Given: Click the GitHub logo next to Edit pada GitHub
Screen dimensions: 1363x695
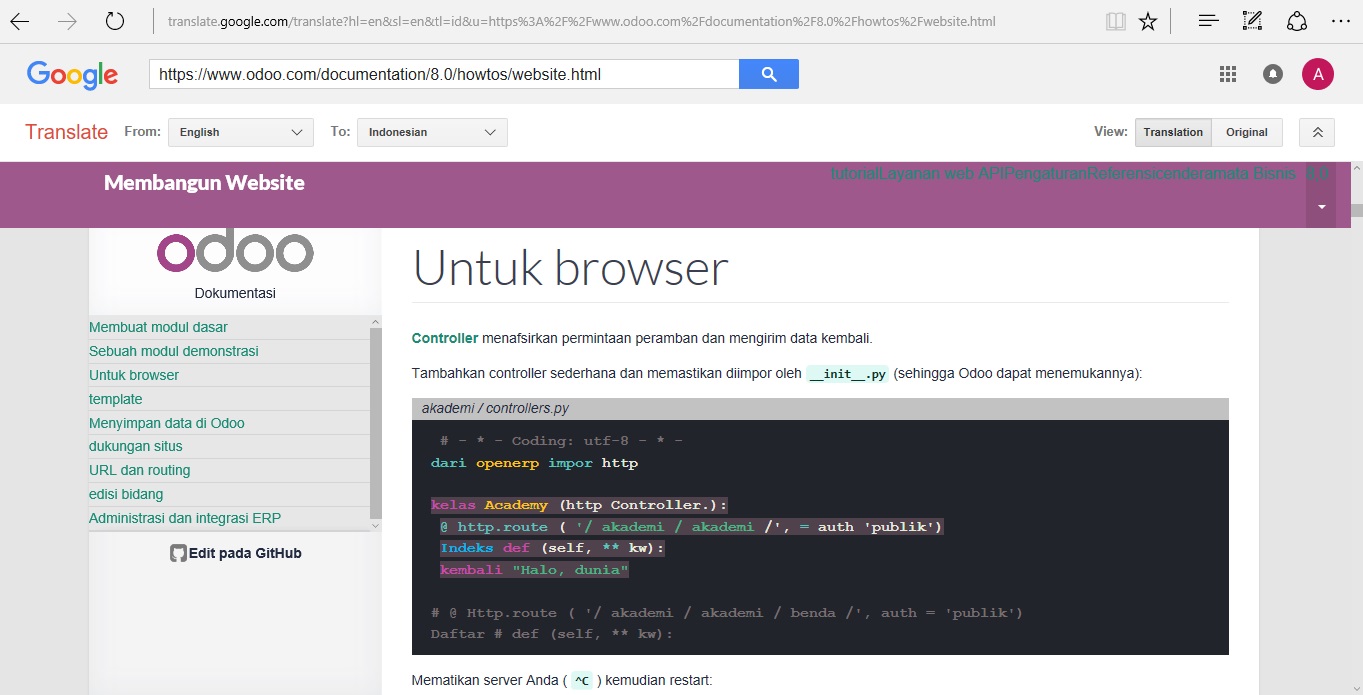Looking at the screenshot, I should [177, 552].
